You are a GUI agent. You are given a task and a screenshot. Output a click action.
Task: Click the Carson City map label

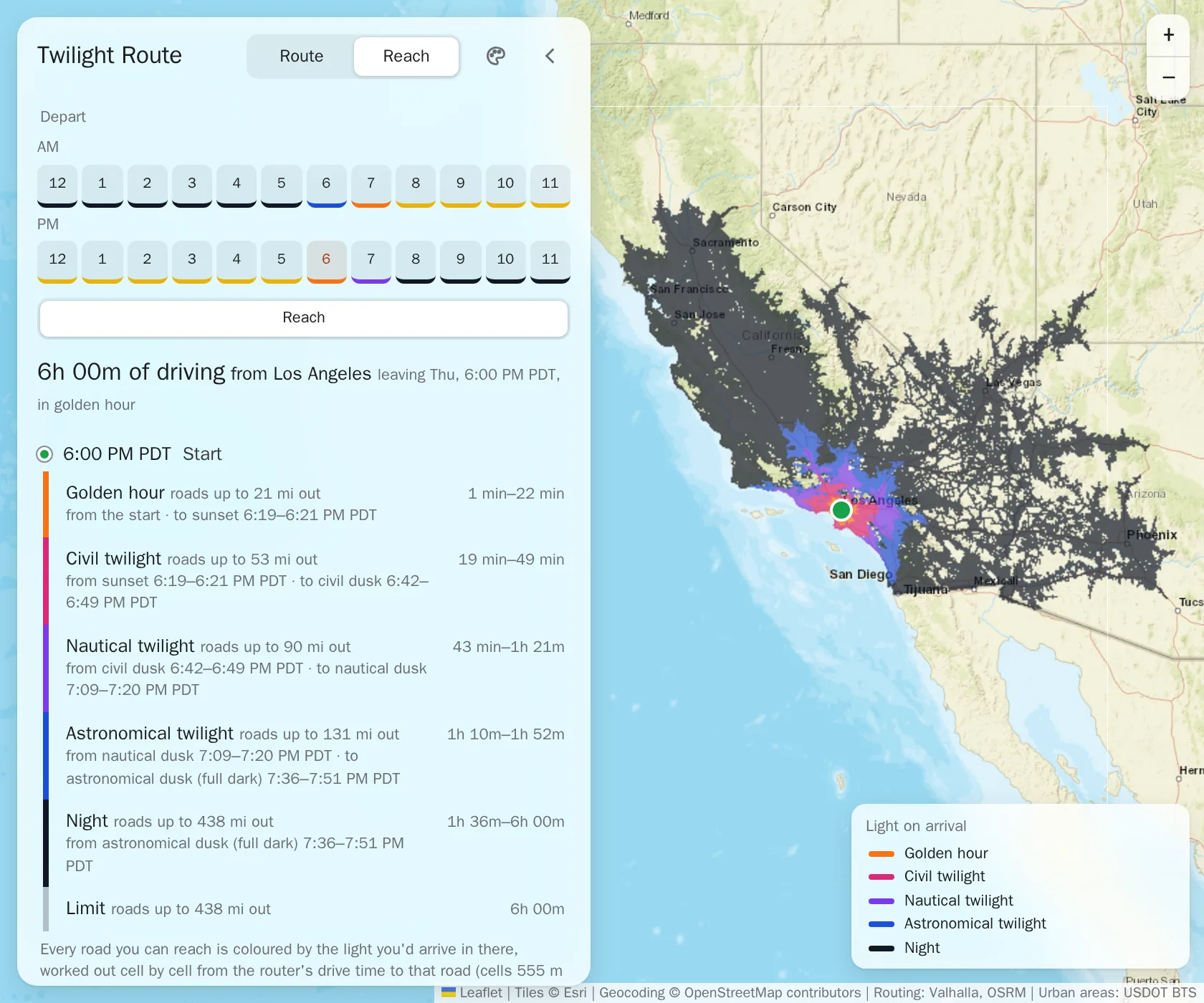click(x=804, y=207)
